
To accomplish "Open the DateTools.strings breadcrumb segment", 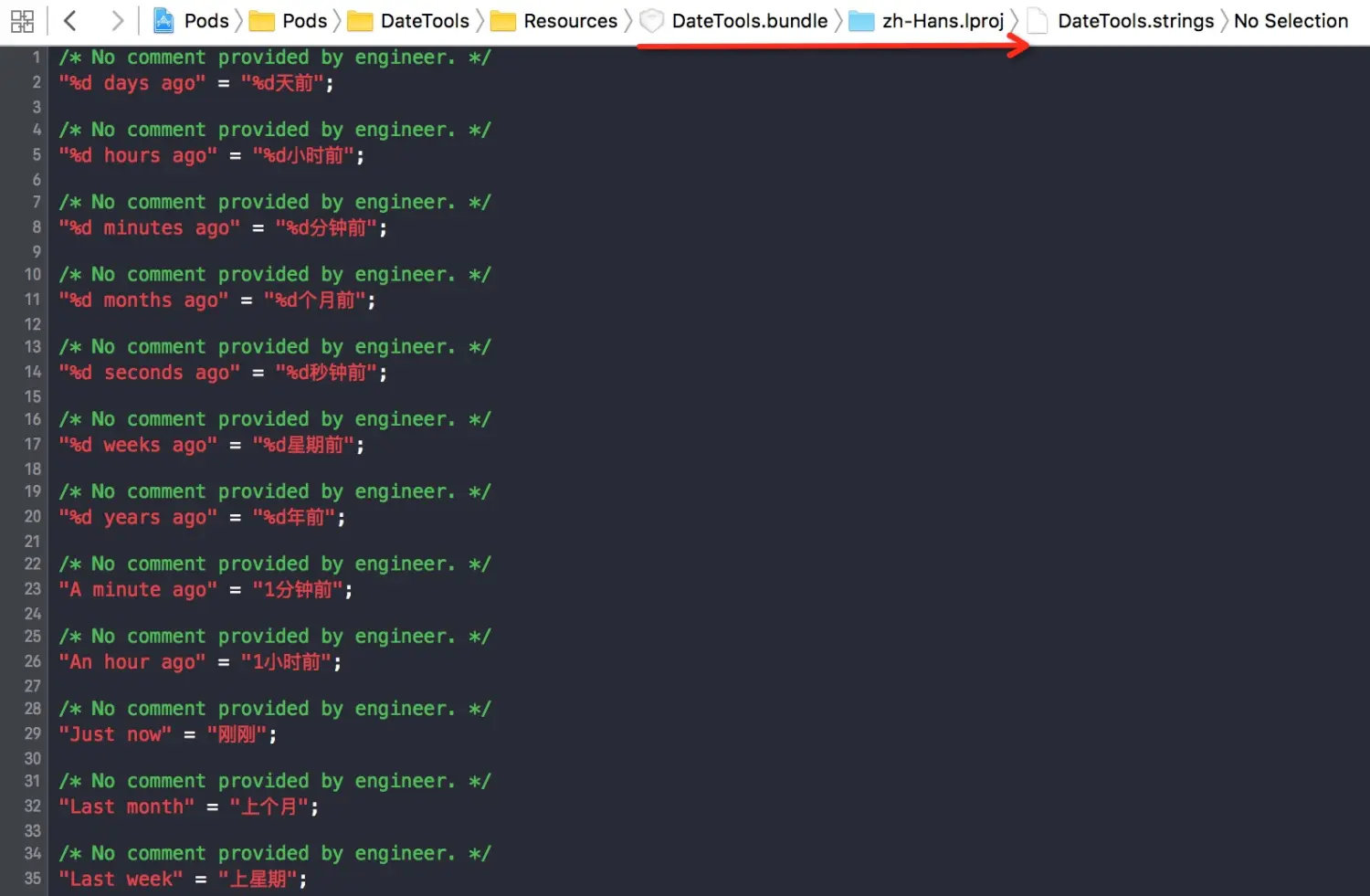I will pos(1136,21).
